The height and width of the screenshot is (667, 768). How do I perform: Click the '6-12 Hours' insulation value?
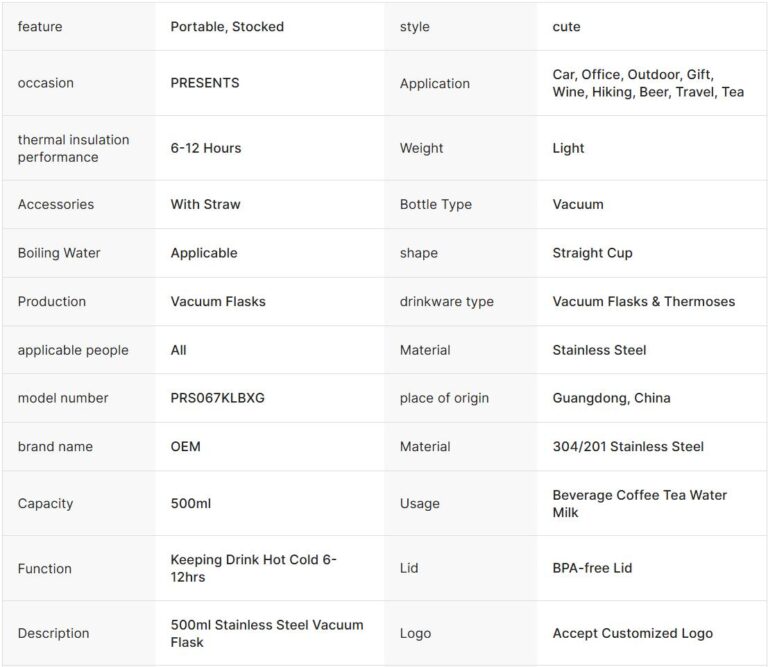(206, 148)
